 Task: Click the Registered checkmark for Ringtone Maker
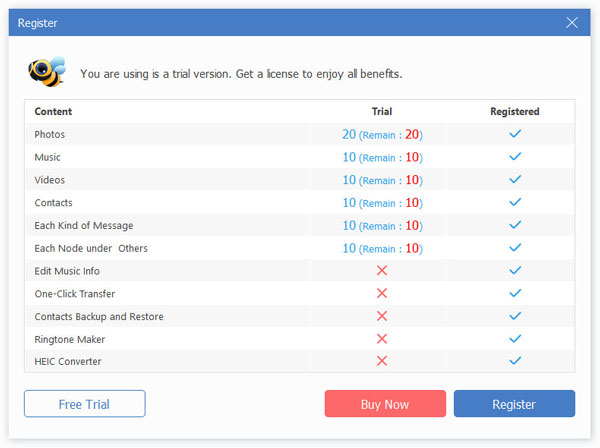515,339
